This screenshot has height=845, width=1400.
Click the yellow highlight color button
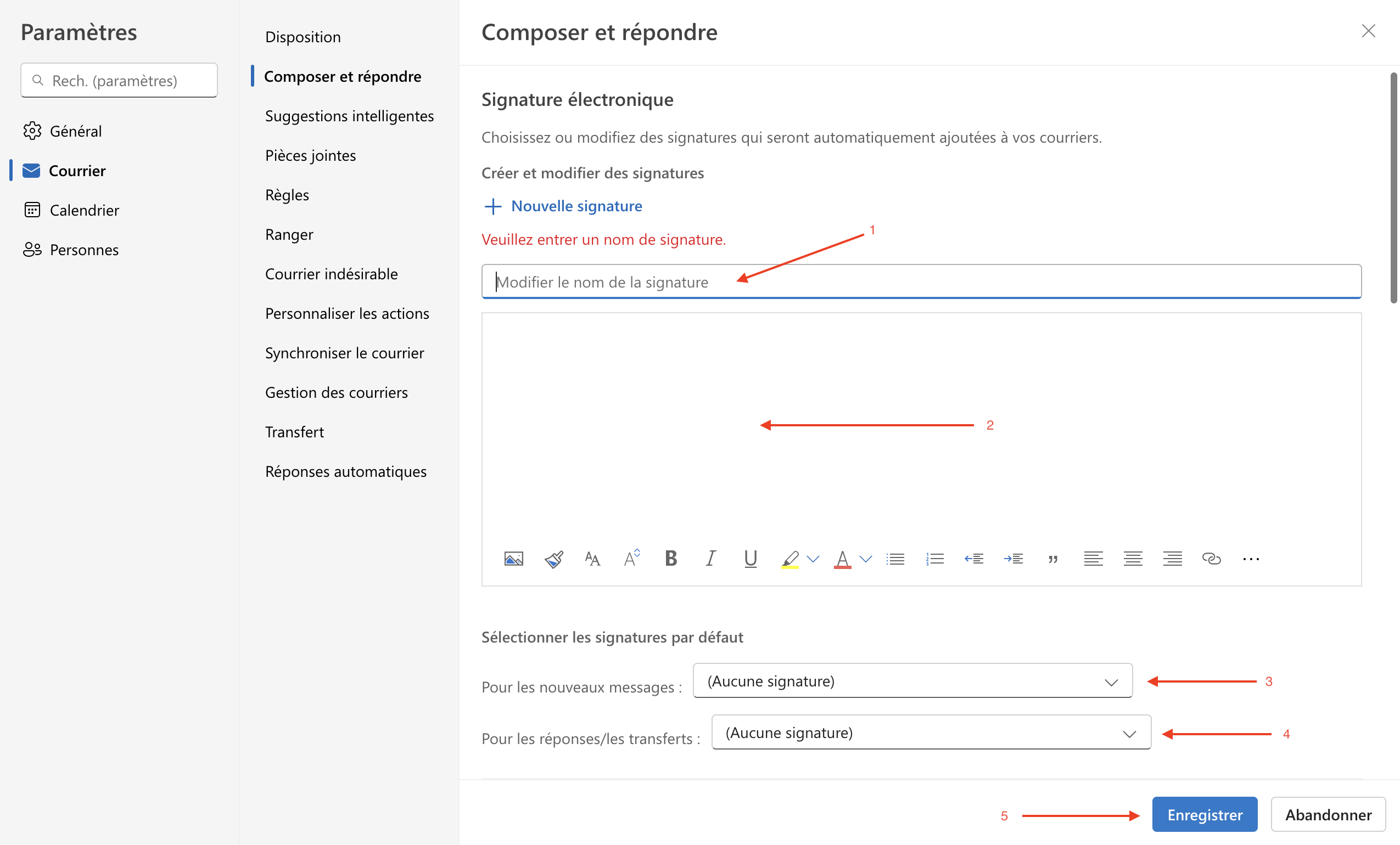pyautogui.click(x=790, y=559)
